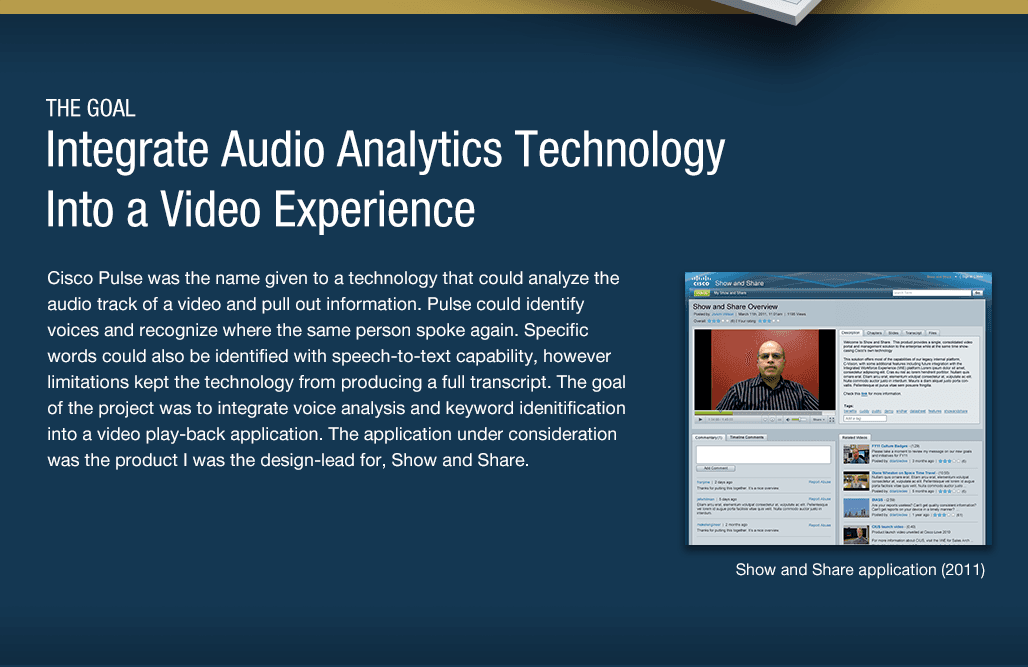
Task: Click the caption 'Show and Share application (2011)'
Action: pos(860,569)
